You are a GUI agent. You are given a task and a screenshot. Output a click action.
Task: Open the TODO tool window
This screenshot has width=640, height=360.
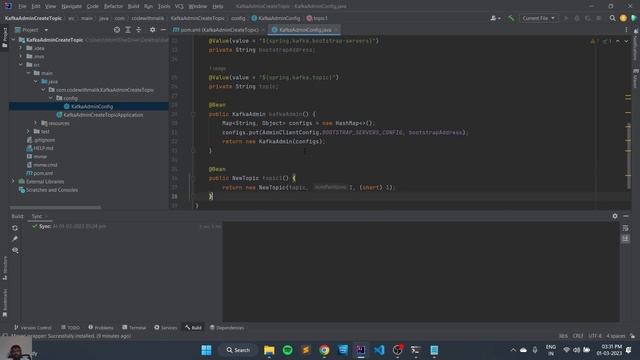click(70, 328)
